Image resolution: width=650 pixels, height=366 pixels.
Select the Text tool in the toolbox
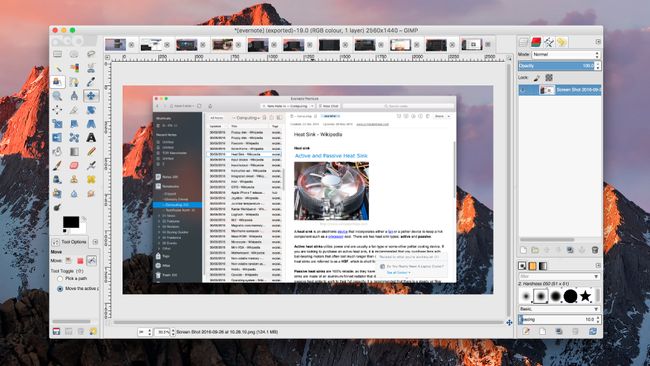point(91,138)
